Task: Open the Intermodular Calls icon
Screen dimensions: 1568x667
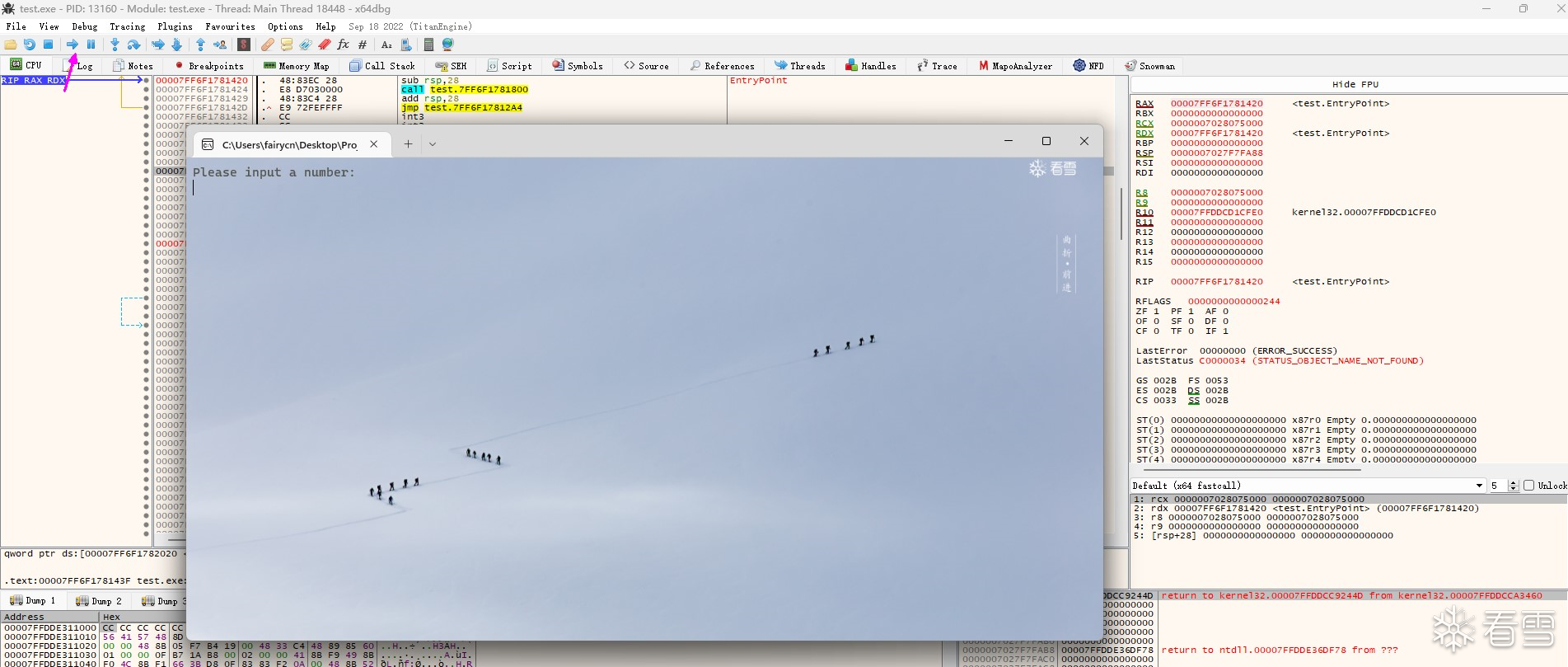Action: (x=405, y=45)
